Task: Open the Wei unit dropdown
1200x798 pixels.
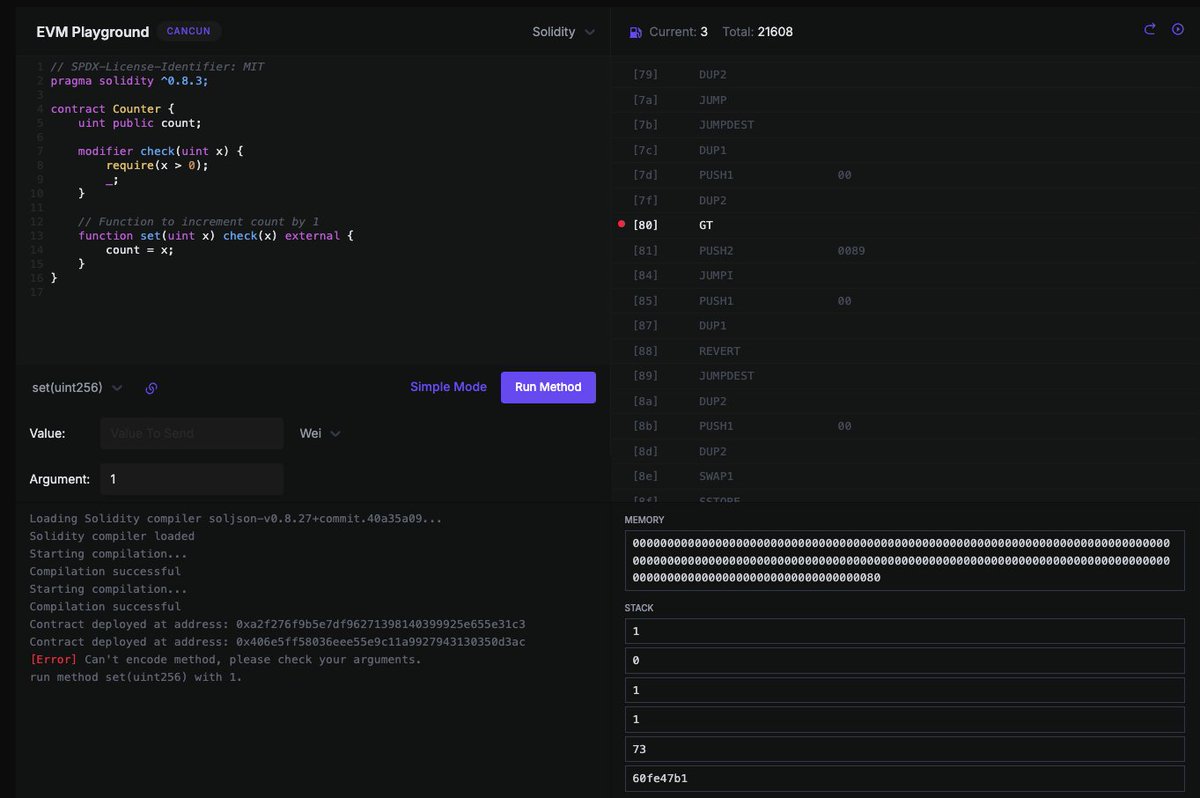Action: pos(320,434)
